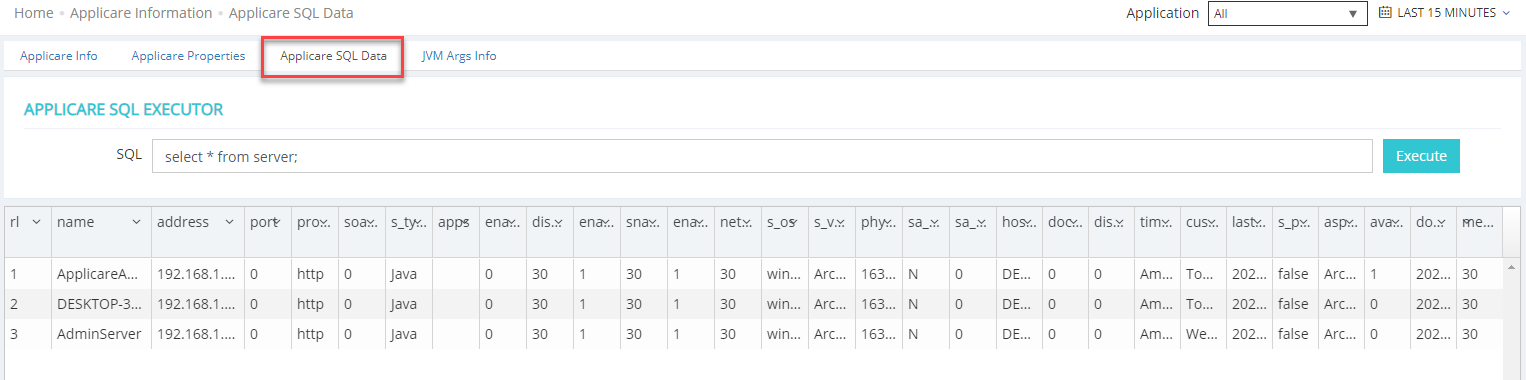Open the name column header menu arrow

[137, 222]
